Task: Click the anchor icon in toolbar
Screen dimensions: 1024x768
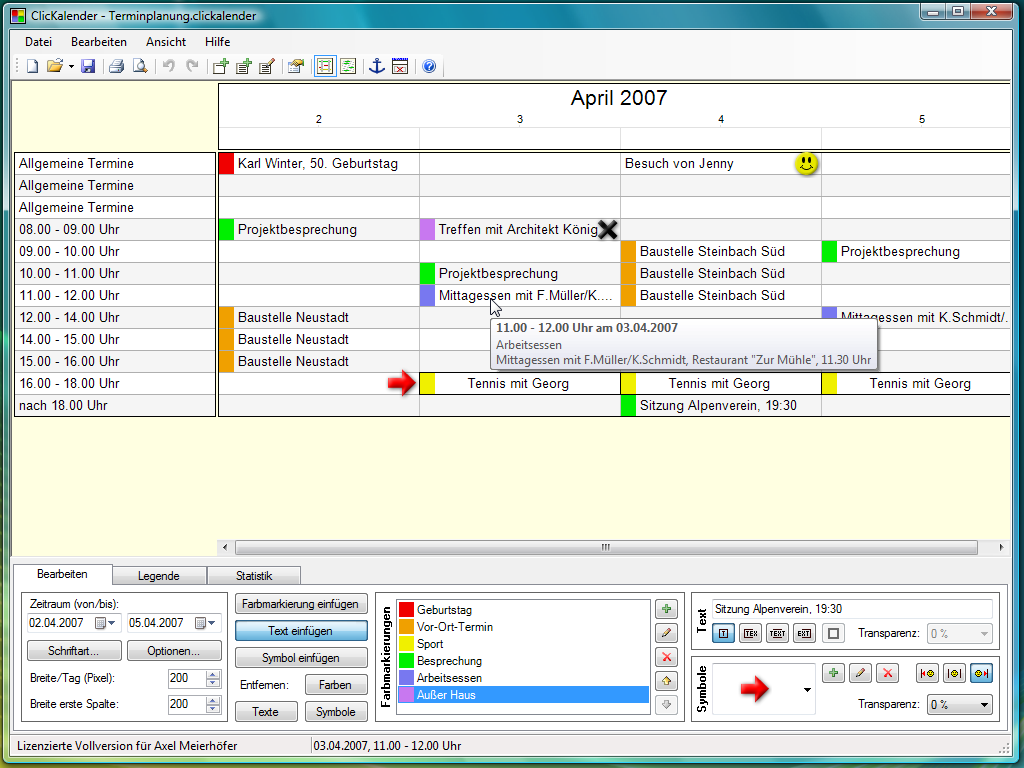Action: (376, 67)
